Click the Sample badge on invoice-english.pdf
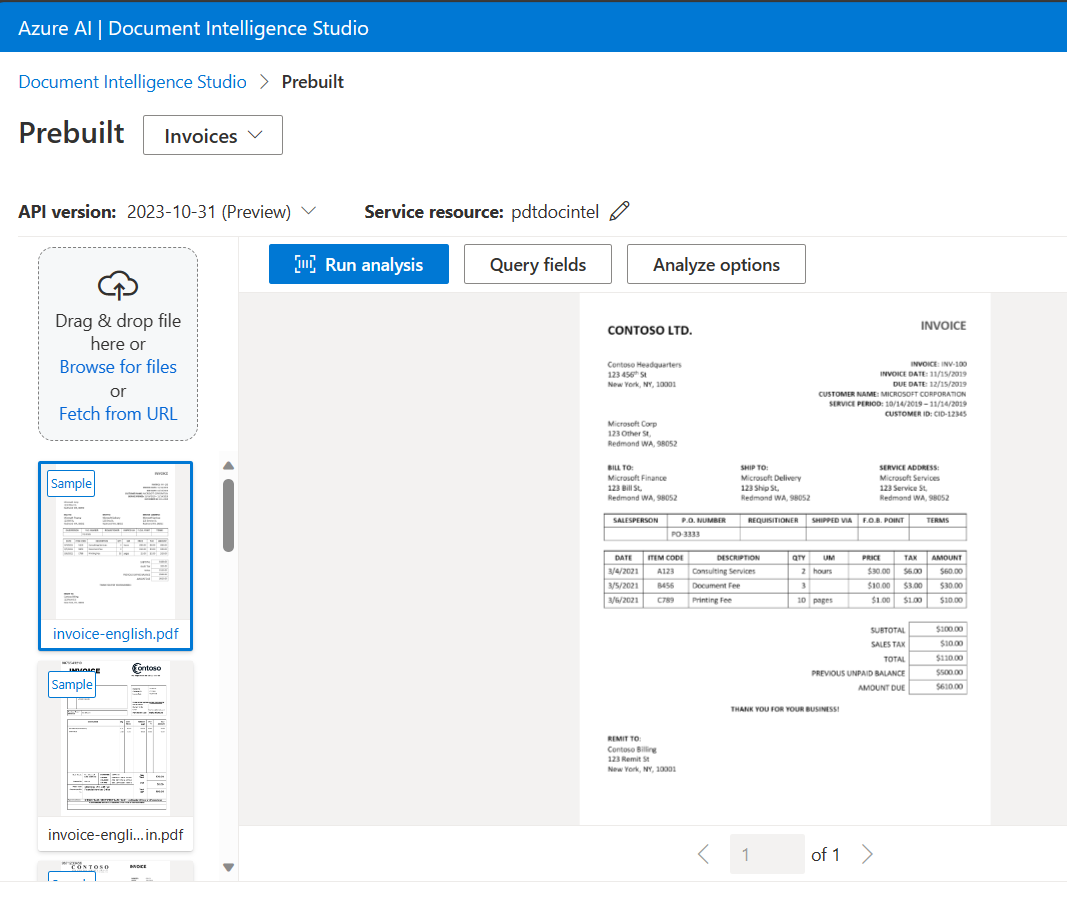The height and width of the screenshot is (904, 1067). 70,483
